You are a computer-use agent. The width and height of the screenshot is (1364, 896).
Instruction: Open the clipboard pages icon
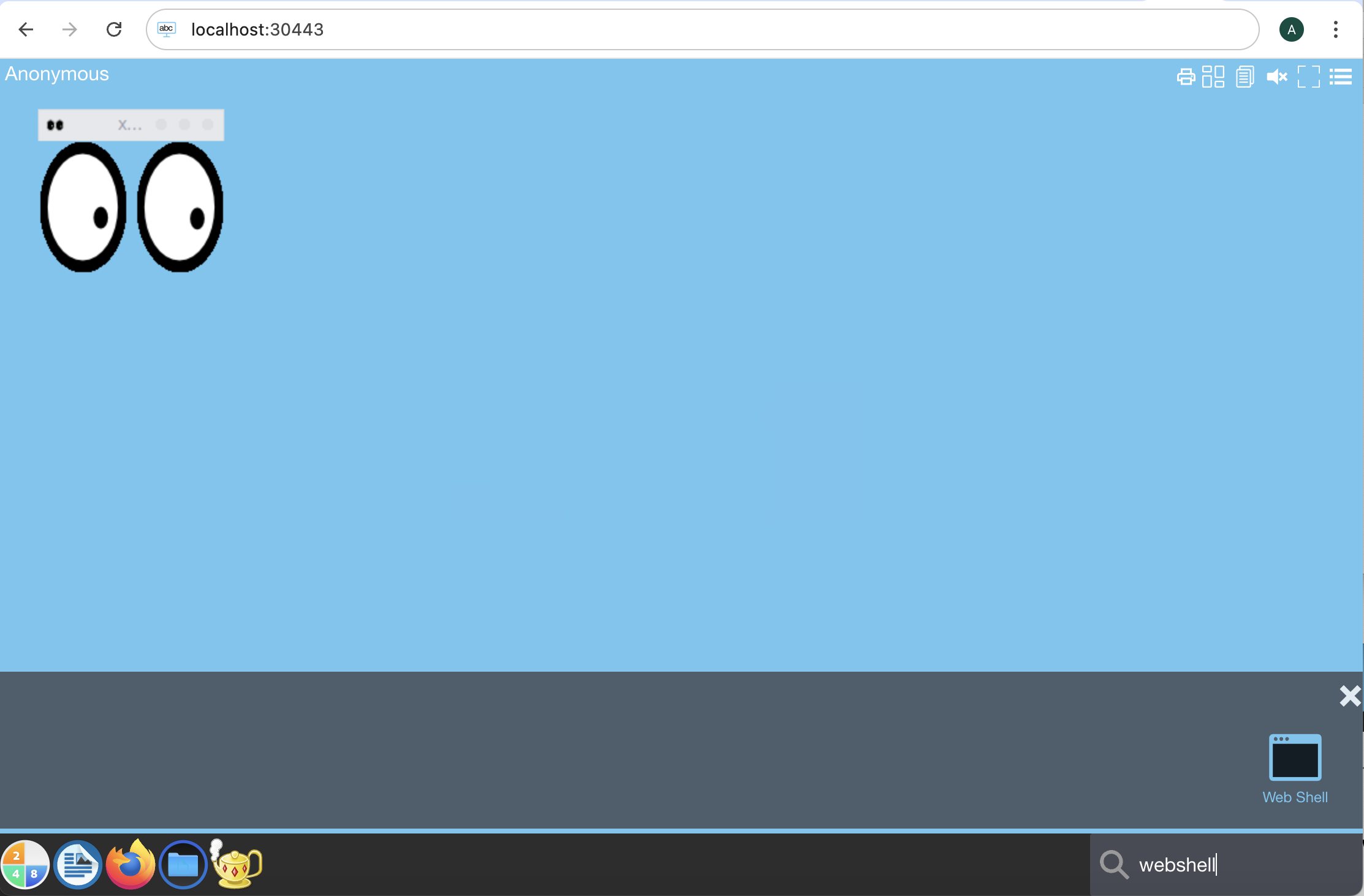(x=1245, y=77)
